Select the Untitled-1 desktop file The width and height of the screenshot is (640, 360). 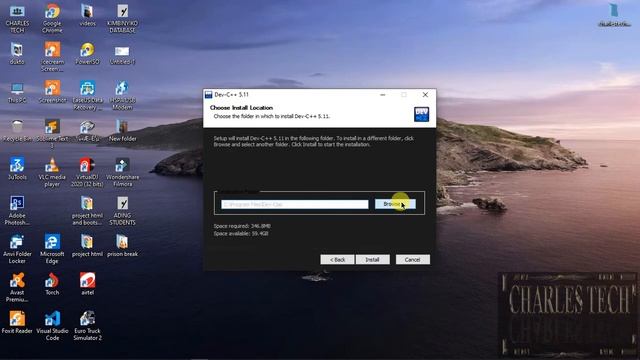pos(122,54)
